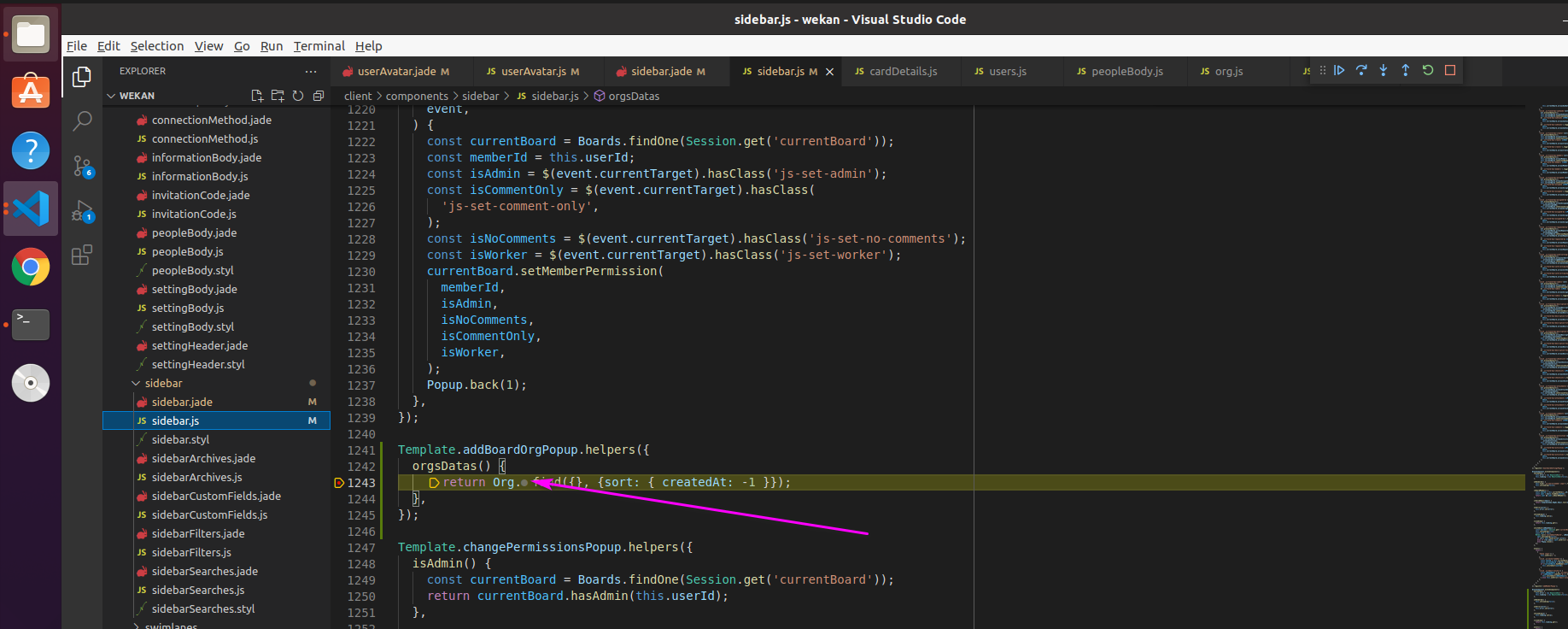Screen dimensions: 1568x629
Task: Click 'components' in breadcrumb path
Action: (x=417, y=97)
